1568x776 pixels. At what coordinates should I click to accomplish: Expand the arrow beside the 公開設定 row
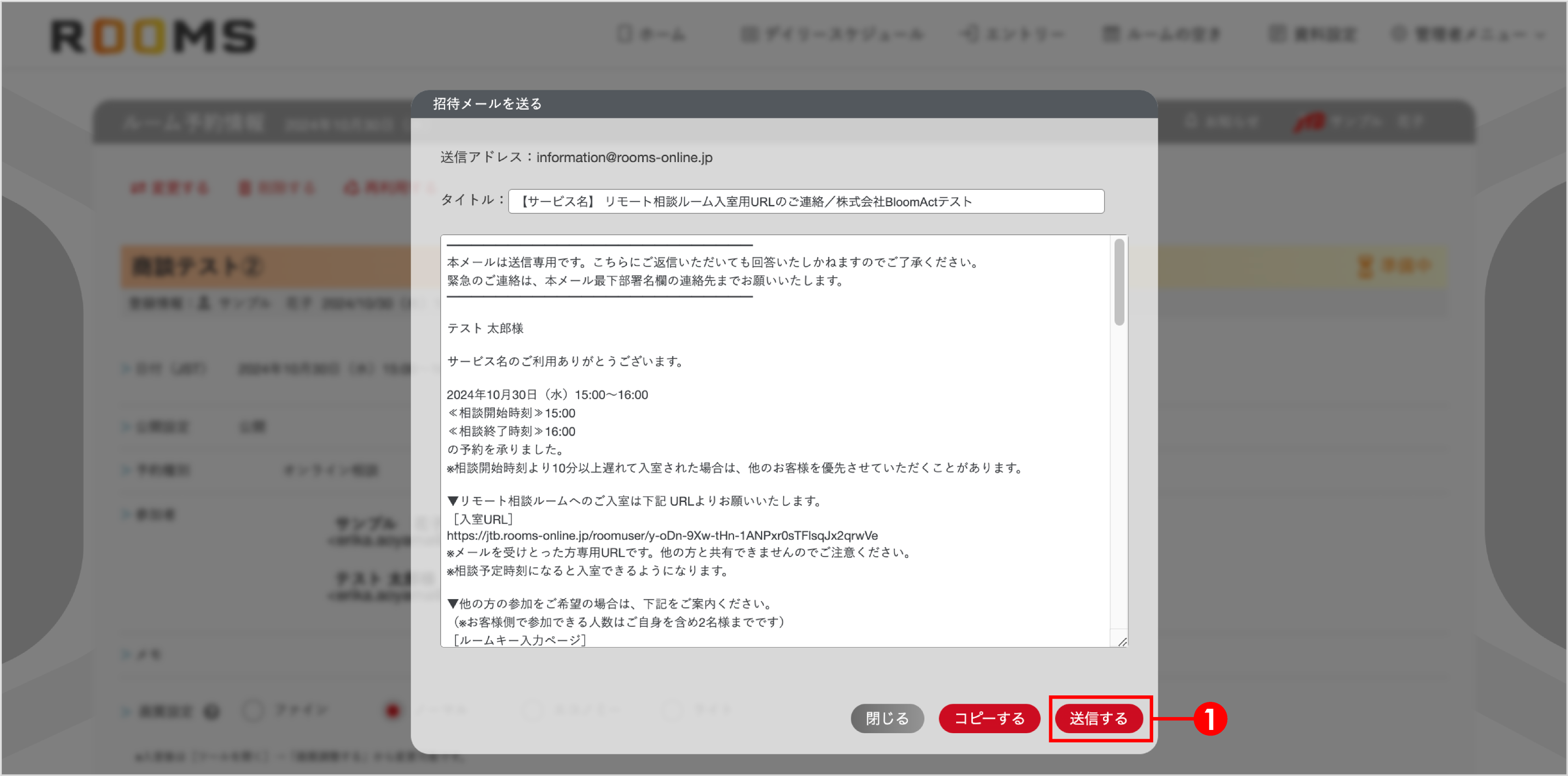[x=125, y=427]
